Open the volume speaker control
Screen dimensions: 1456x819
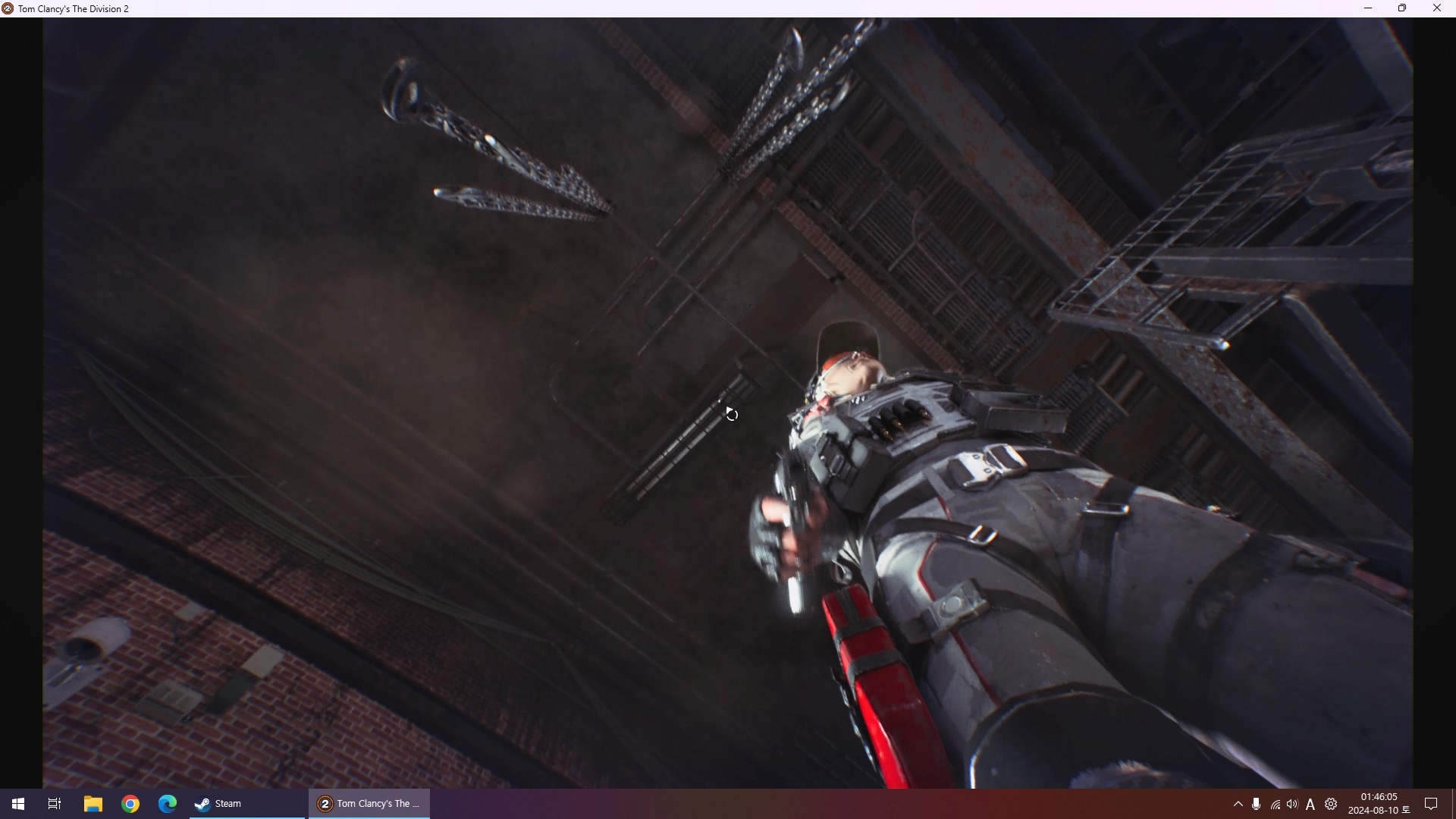tap(1292, 804)
